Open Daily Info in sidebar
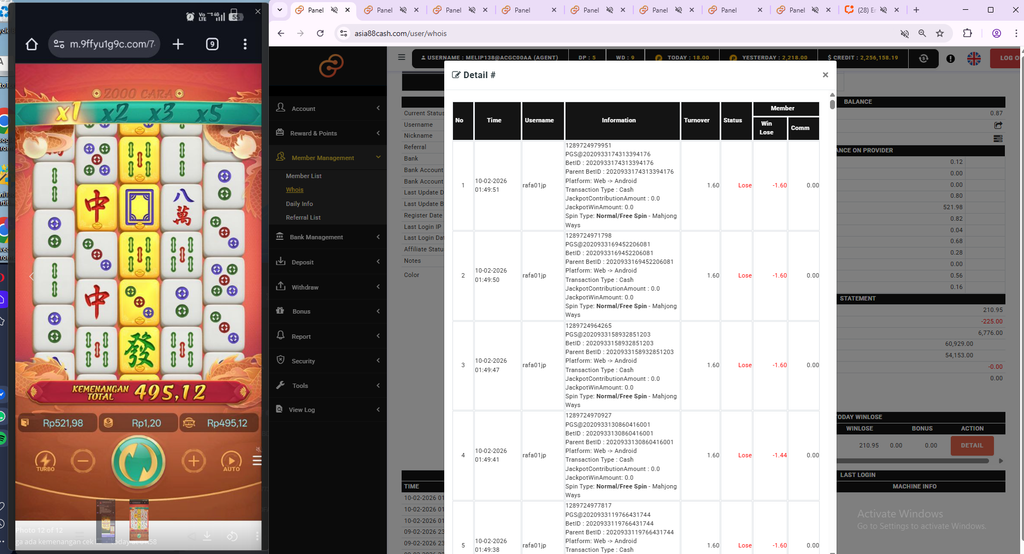1024x554 pixels. (x=299, y=204)
